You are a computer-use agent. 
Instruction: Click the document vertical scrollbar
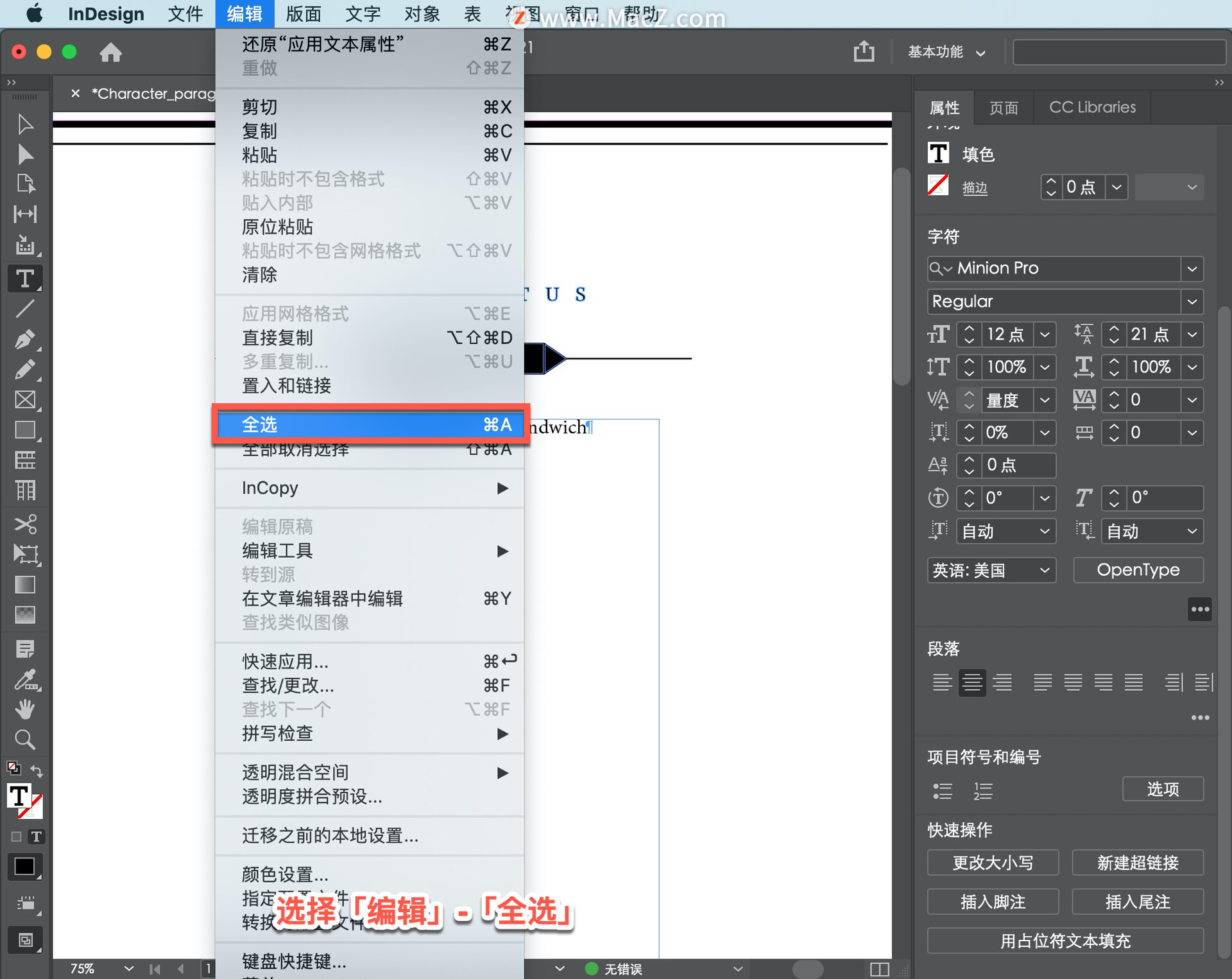[x=902, y=276]
